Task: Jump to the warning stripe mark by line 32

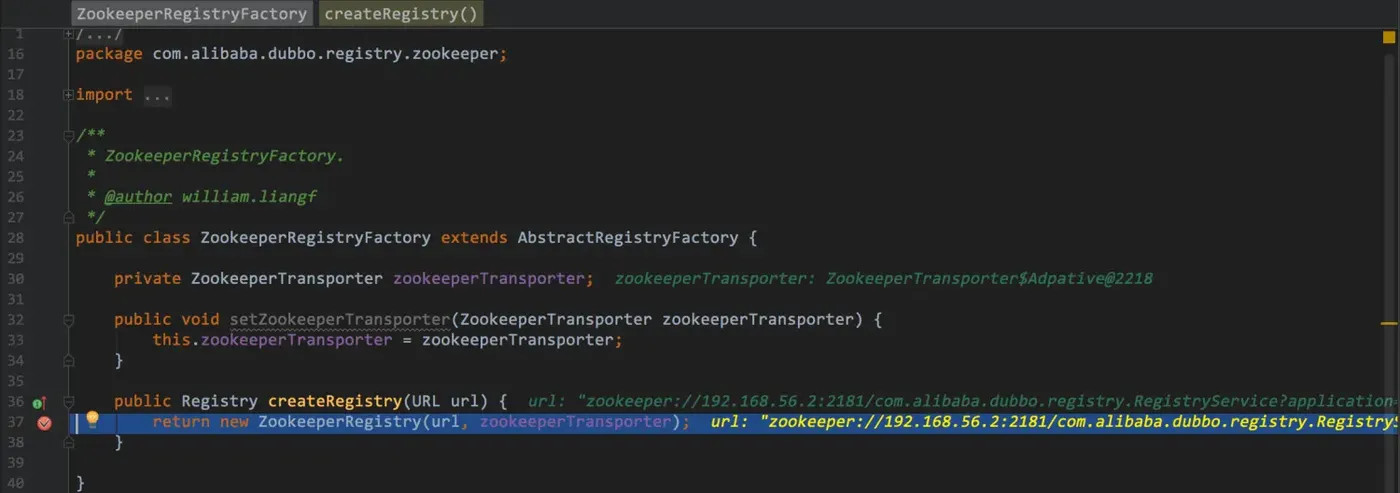Action: pyautogui.click(x=1389, y=323)
